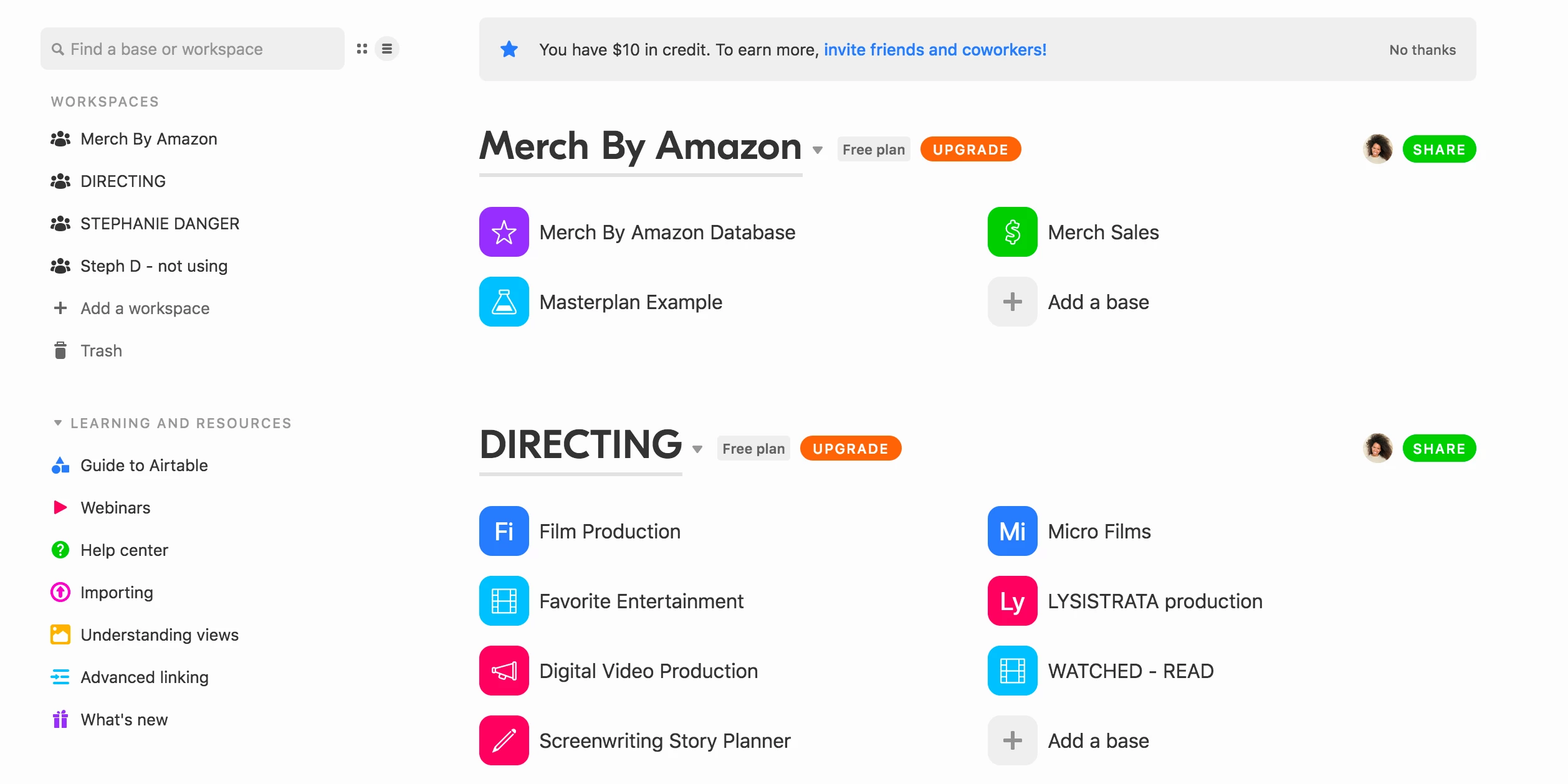Image resolution: width=1568 pixels, height=784 pixels.
Task: Open Film Production base name
Action: (610, 531)
